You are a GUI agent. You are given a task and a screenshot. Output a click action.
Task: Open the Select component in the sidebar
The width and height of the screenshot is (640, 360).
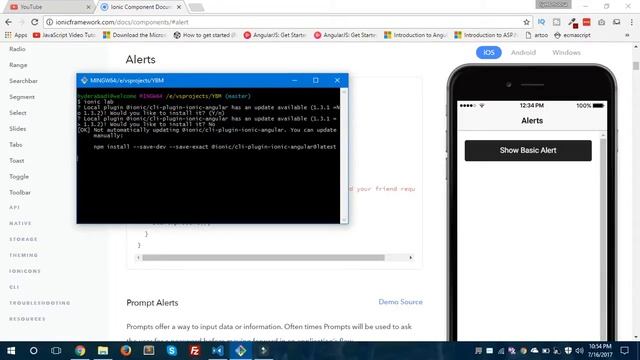tap(18, 113)
